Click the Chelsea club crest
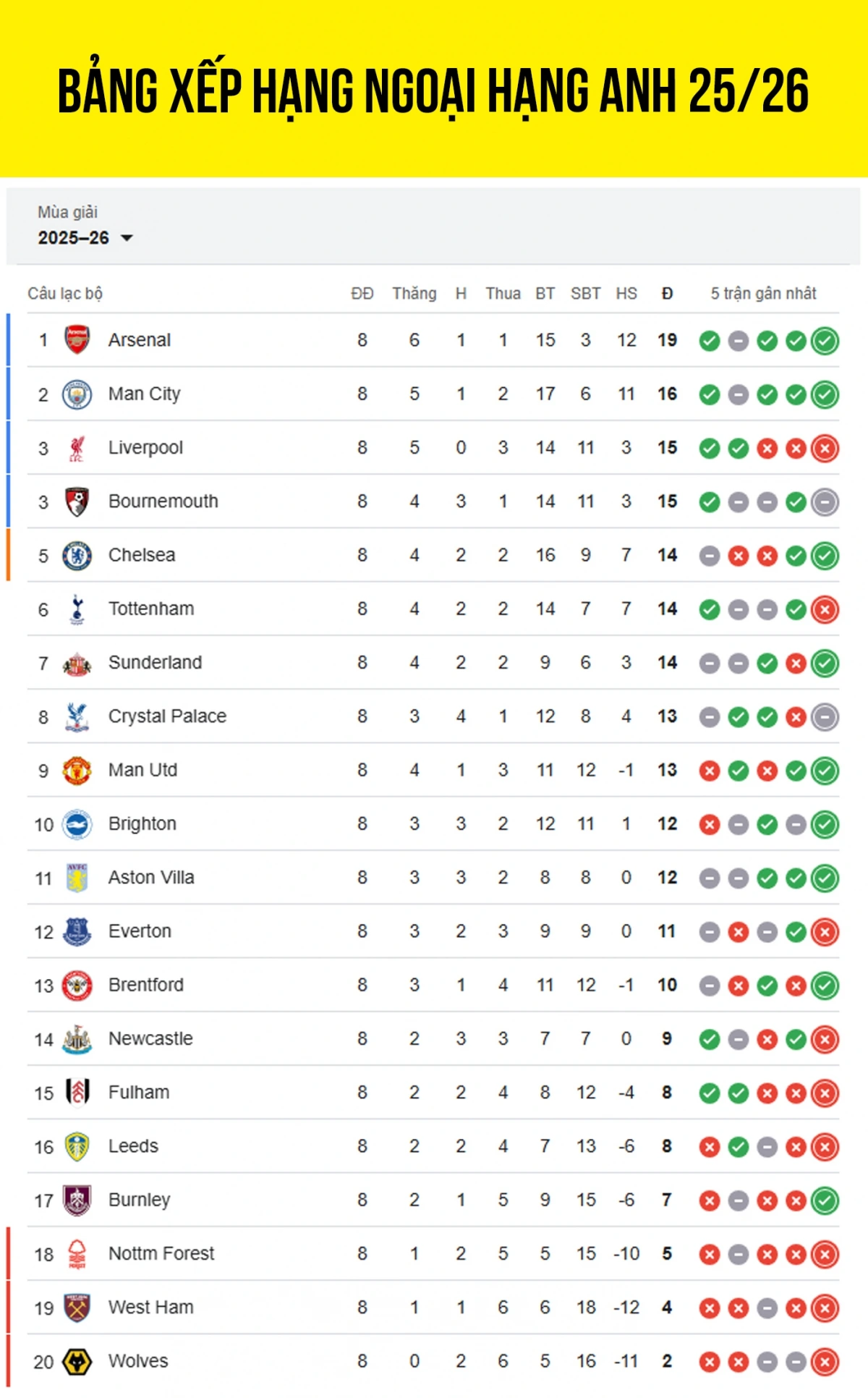This screenshot has width=868, height=1398. tap(77, 556)
